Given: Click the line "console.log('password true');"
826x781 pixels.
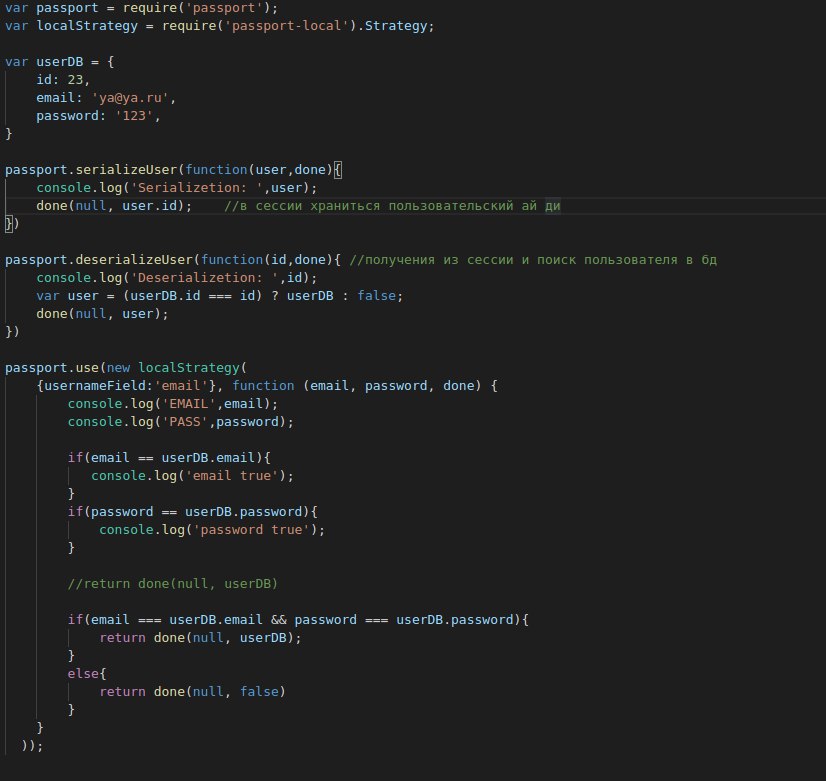Looking at the screenshot, I should 212,529.
